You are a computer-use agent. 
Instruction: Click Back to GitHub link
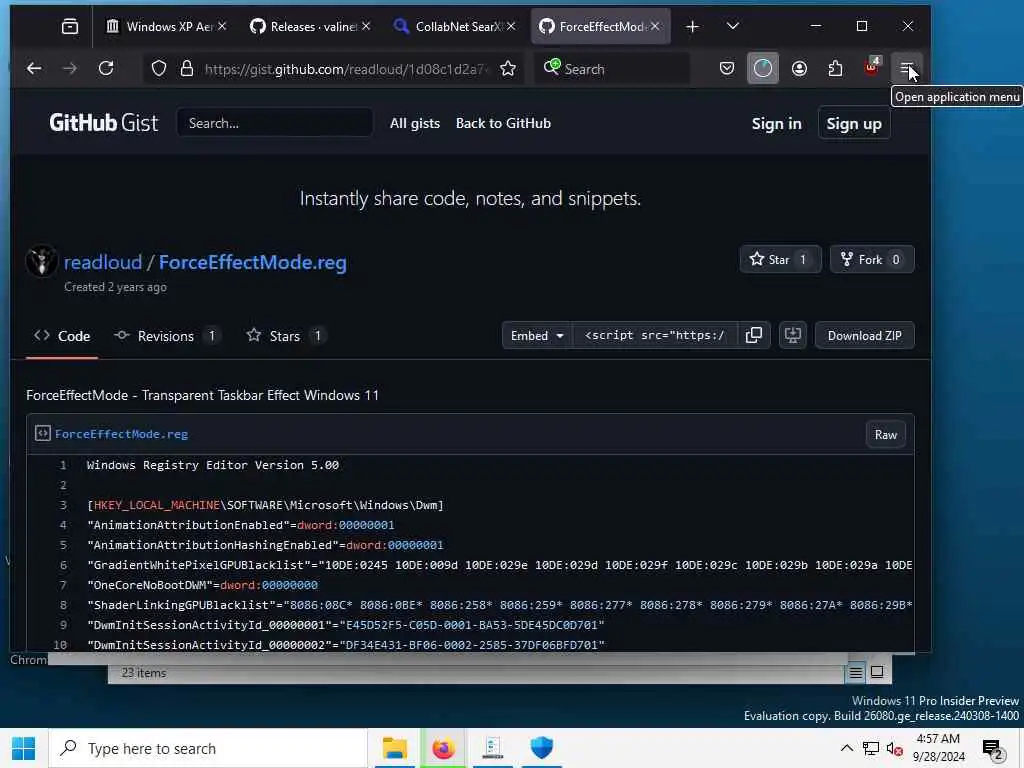pos(504,123)
